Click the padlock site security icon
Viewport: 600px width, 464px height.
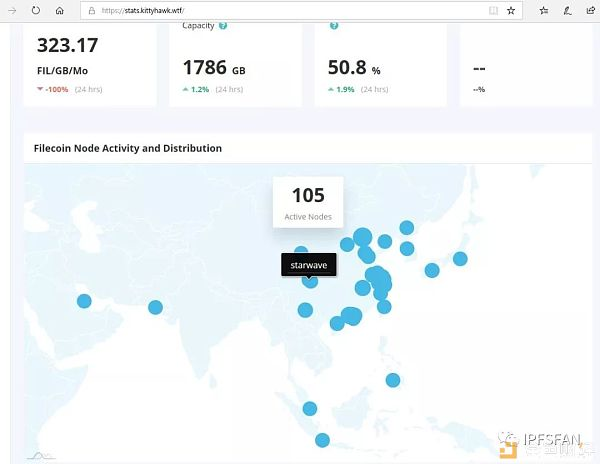point(92,11)
